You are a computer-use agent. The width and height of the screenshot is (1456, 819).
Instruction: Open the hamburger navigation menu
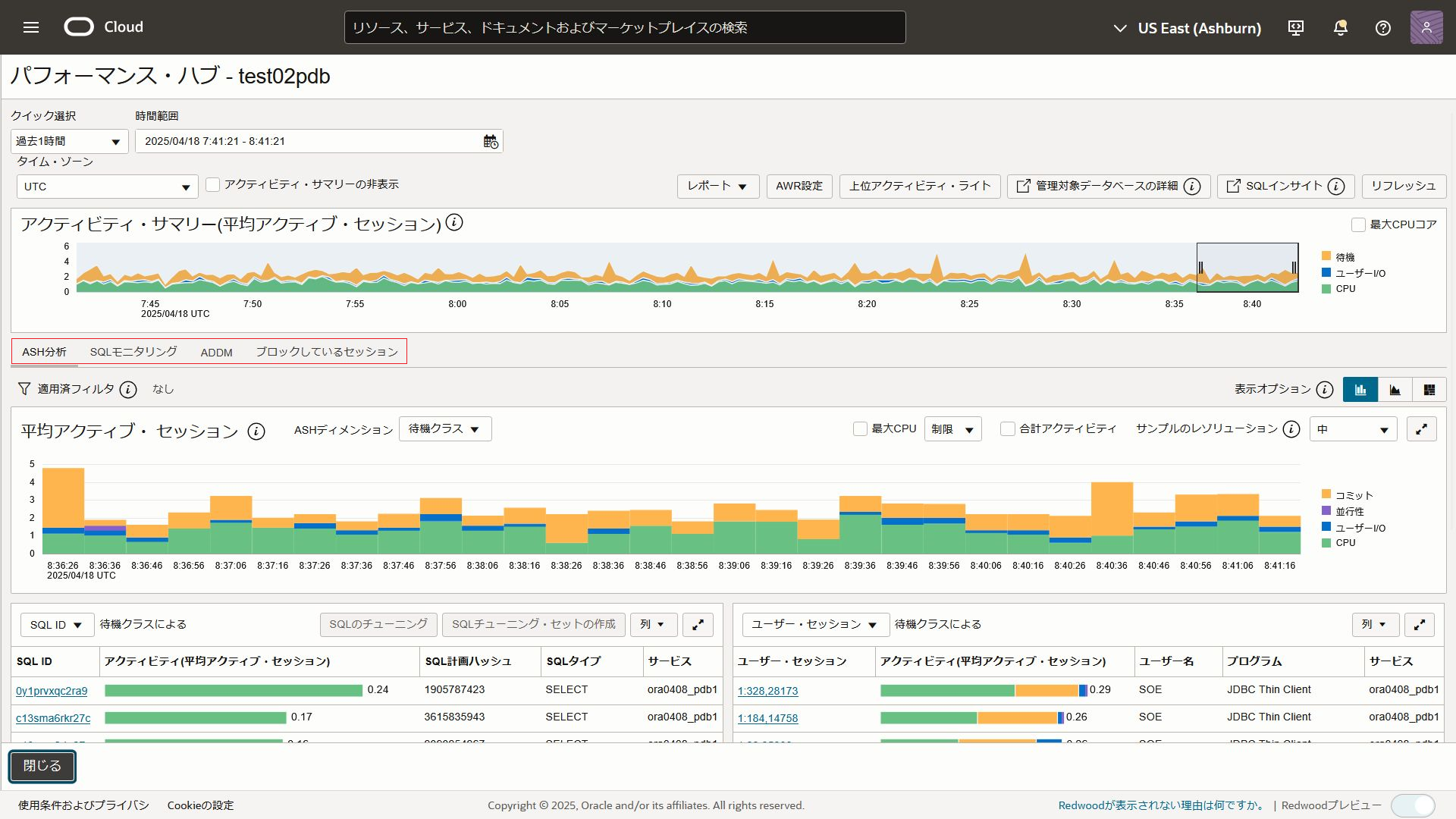[31, 27]
